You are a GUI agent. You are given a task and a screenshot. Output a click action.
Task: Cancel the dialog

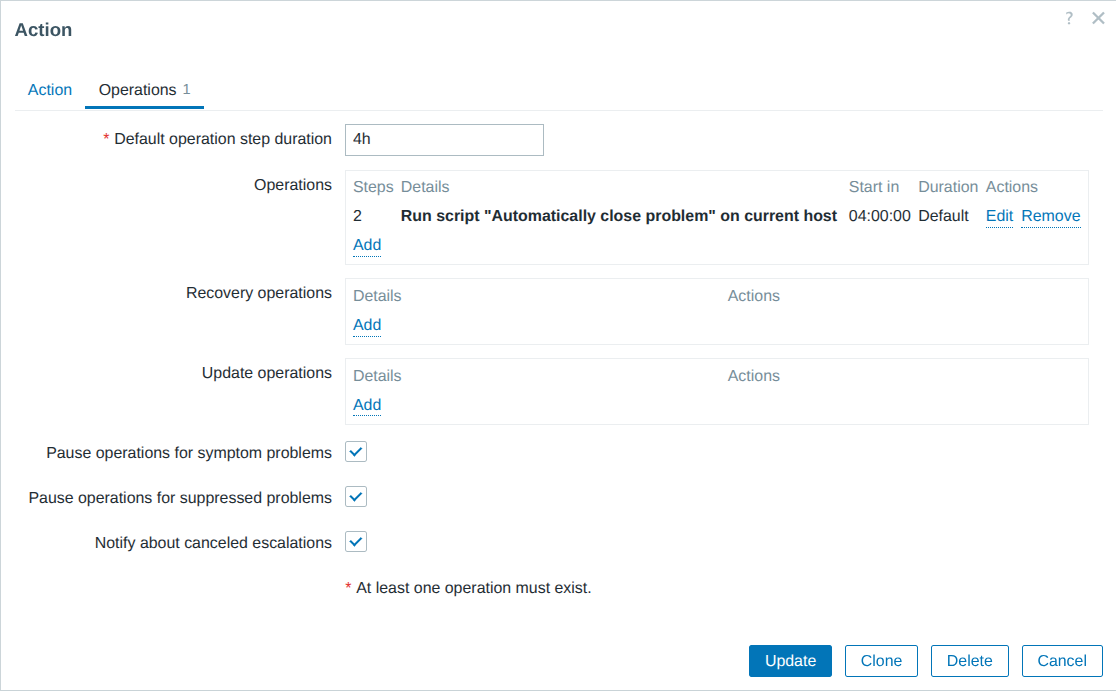1062,661
